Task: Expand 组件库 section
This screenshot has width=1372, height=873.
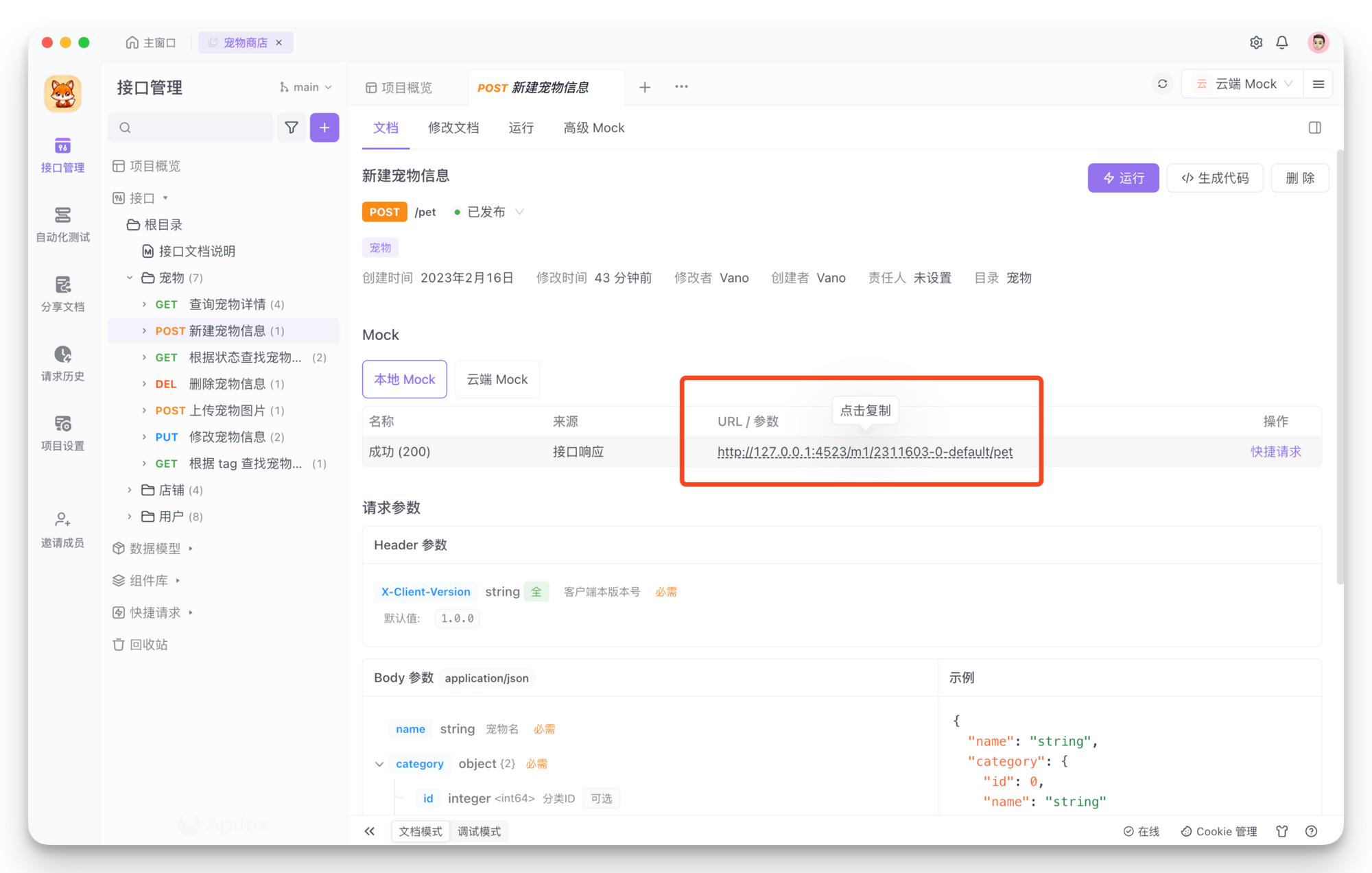Action: pyautogui.click(x=178, y=581)
